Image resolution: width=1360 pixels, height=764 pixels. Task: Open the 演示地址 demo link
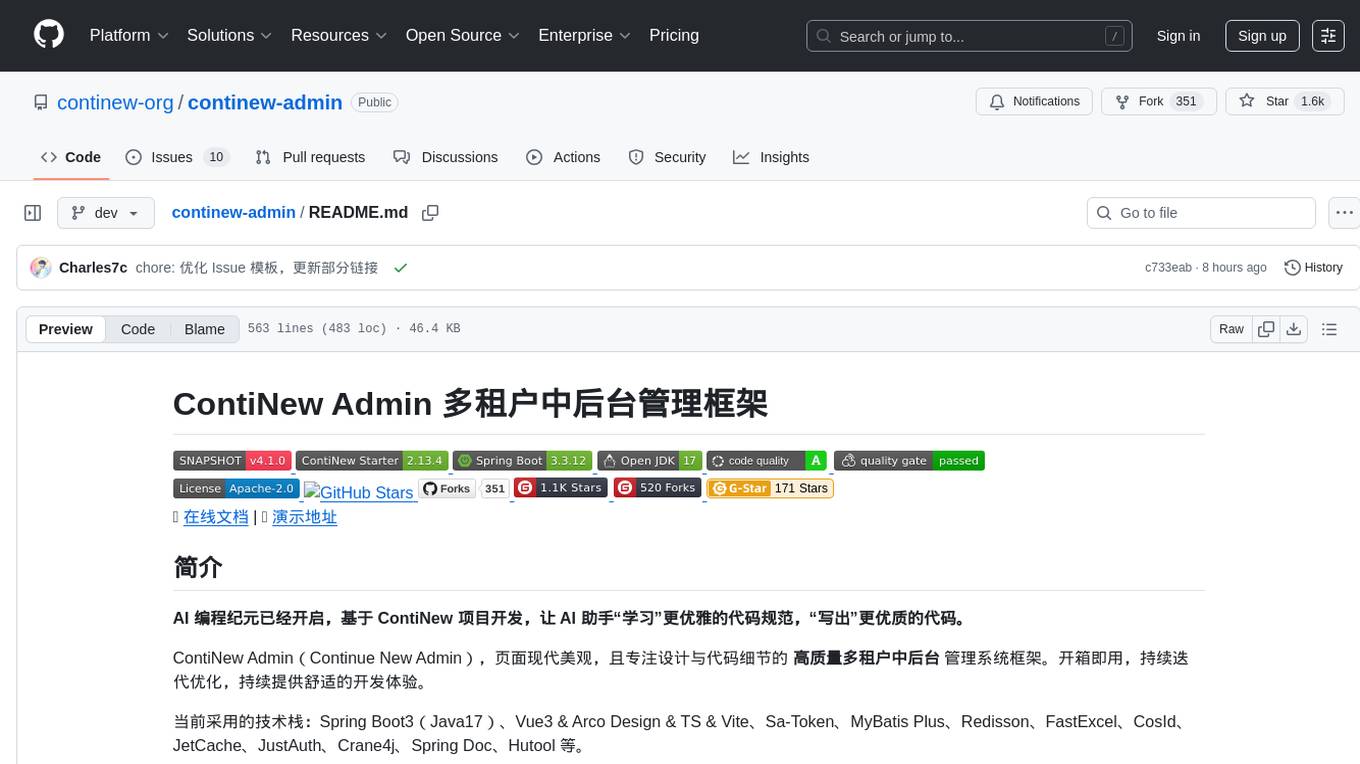click(x=305, y=517)
